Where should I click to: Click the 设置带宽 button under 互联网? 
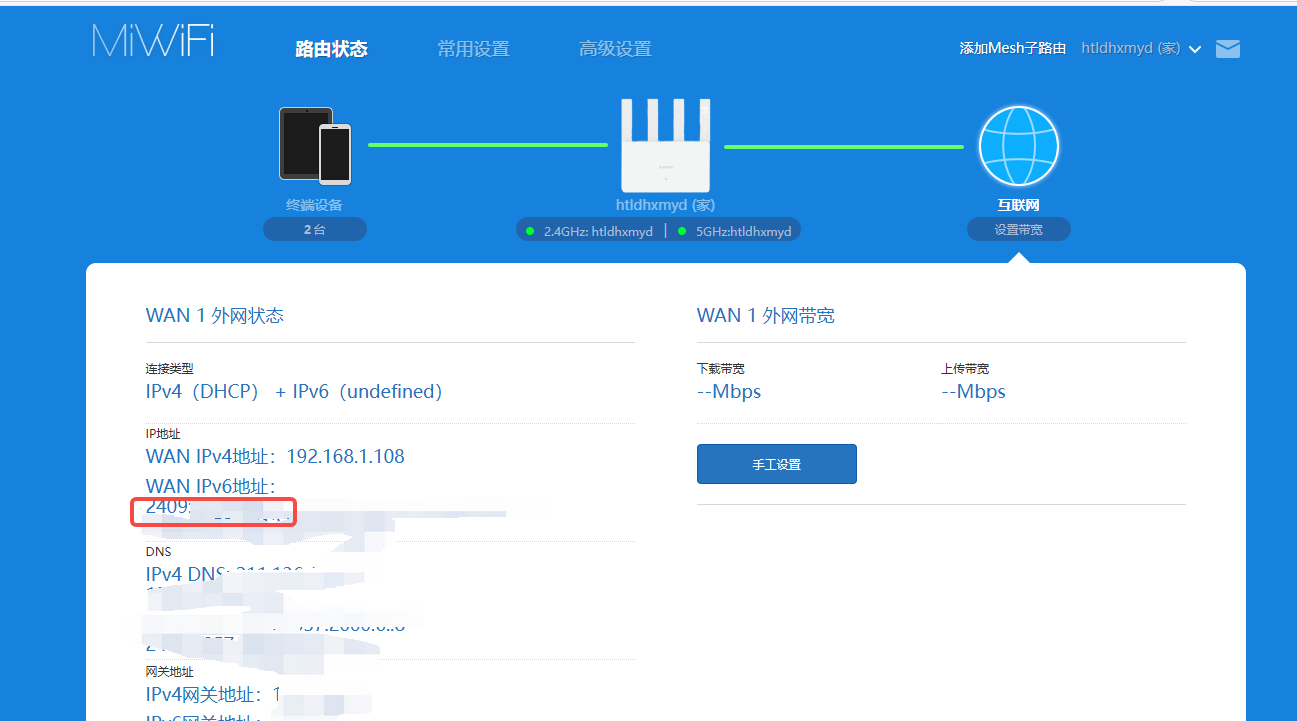click(x=1018, y=230)
